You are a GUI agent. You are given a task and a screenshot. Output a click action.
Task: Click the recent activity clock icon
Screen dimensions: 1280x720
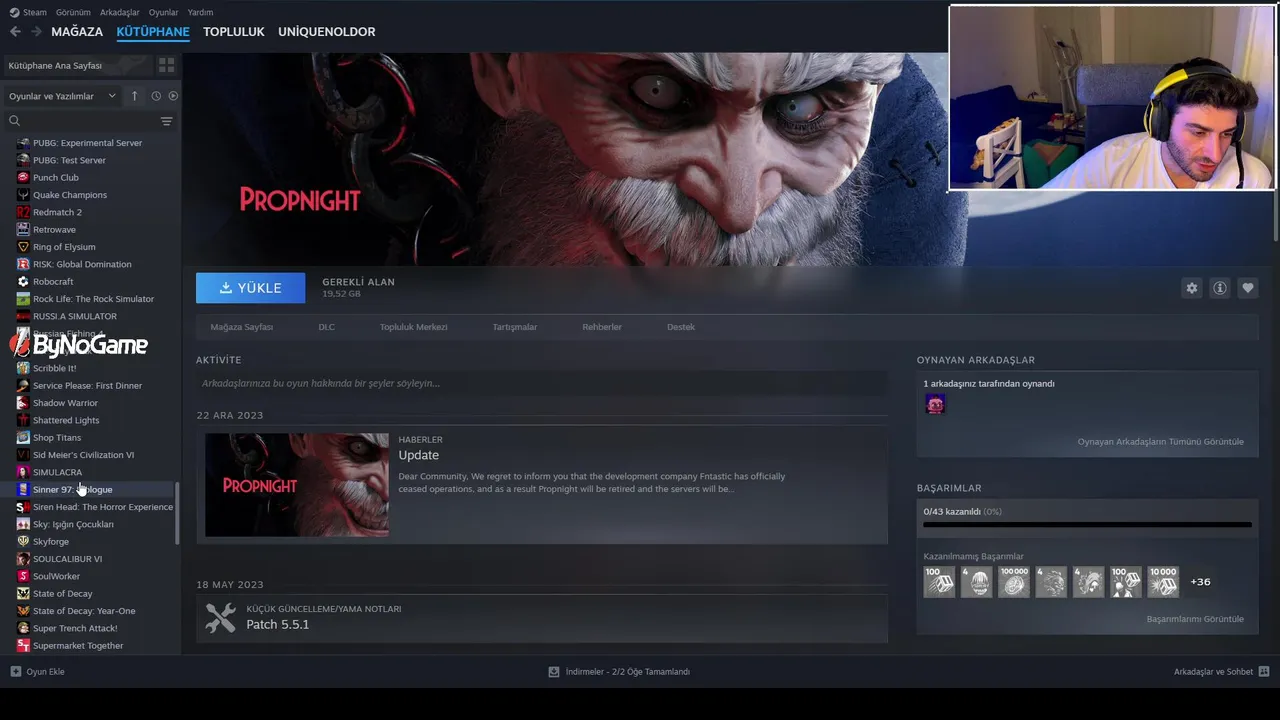(156, 96)
